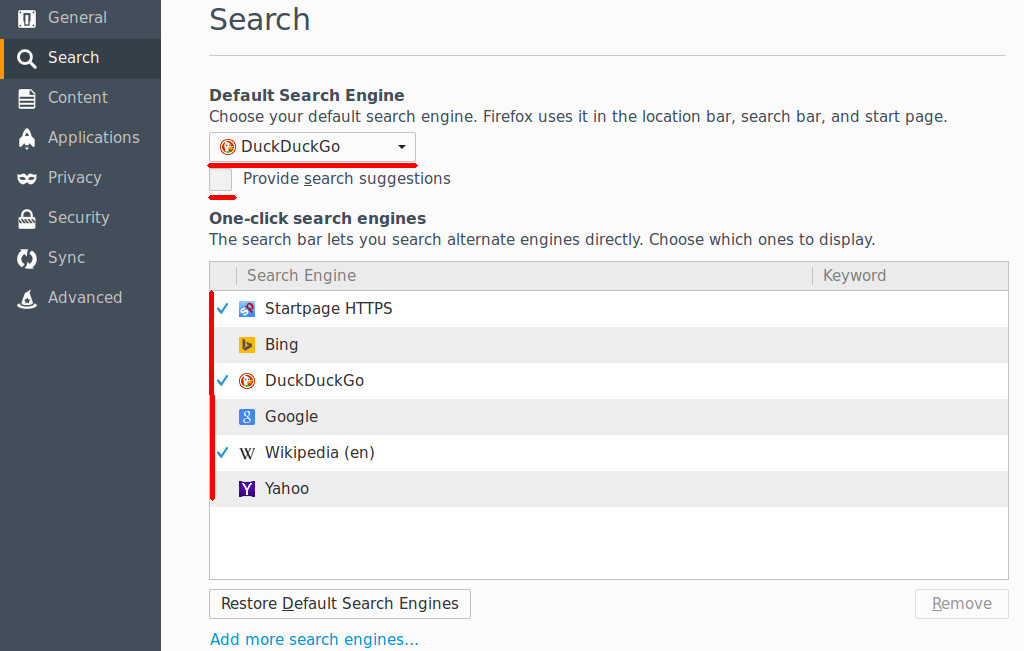Screen dimensions: 1024x651
Task: Click the Search Engine column header
Action: click(524, 276)
